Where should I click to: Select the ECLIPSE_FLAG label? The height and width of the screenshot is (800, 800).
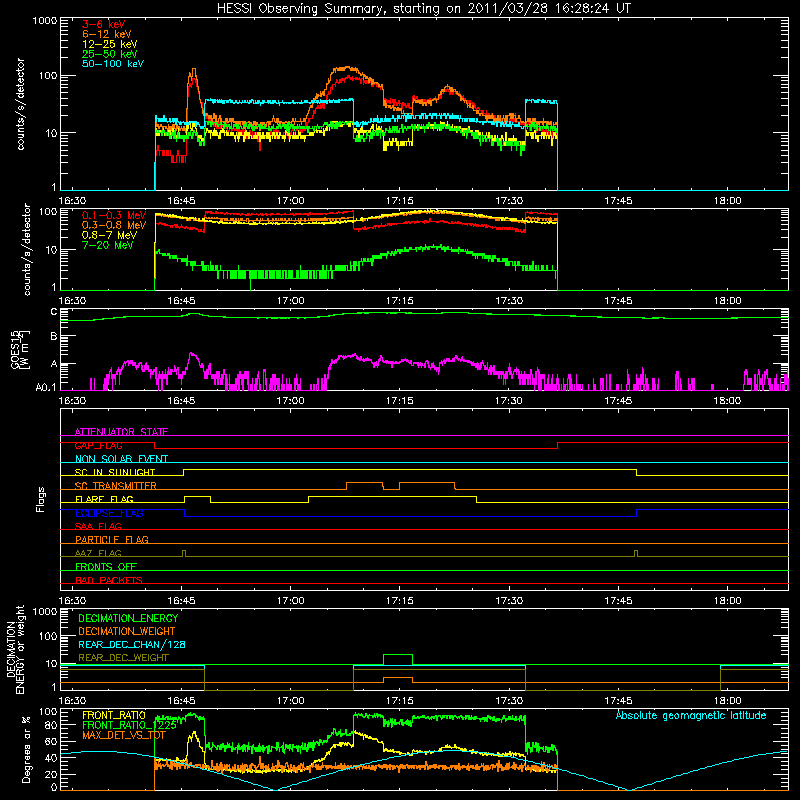[109, 513]
